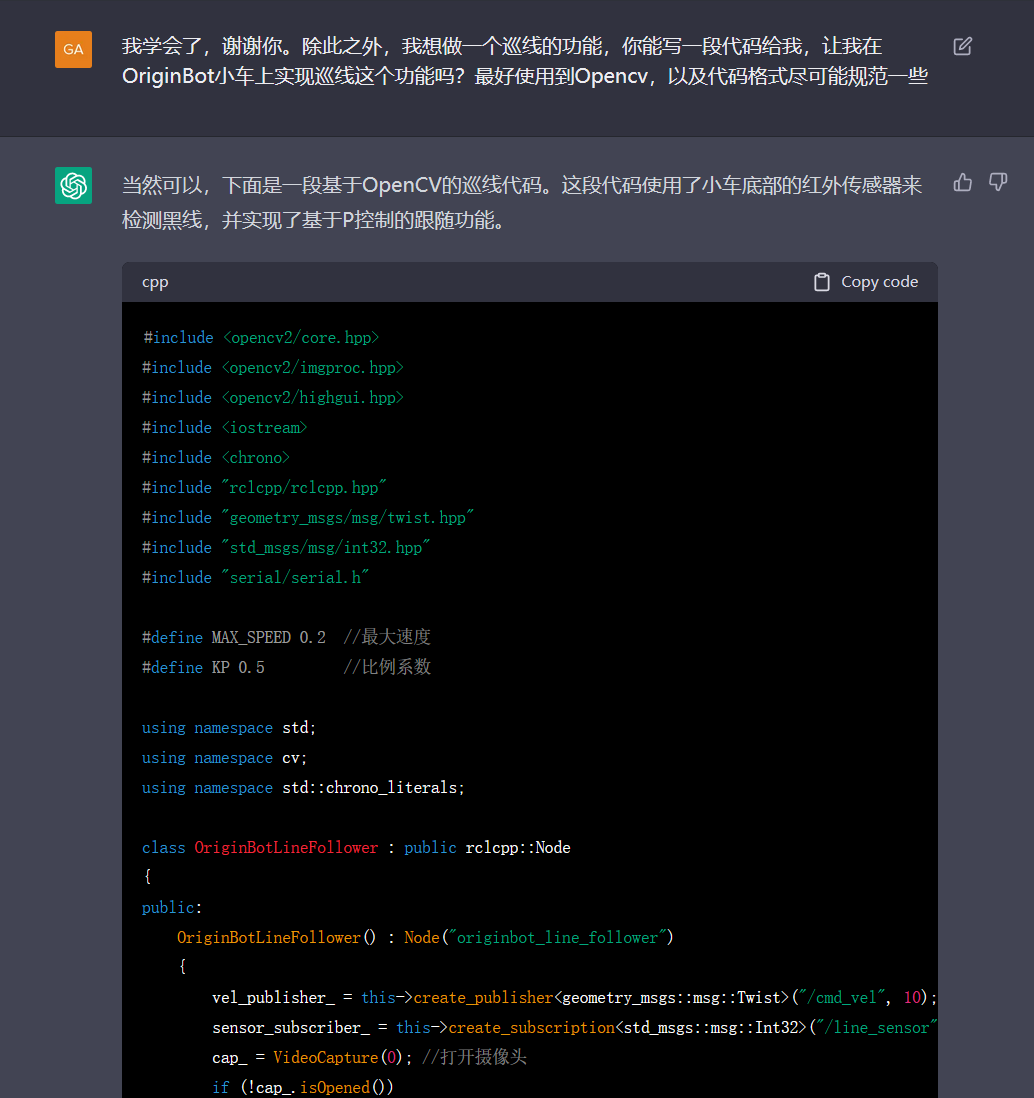
Task: Click the assistant's reply paragraph above the code
Action: tap(521, 202)
